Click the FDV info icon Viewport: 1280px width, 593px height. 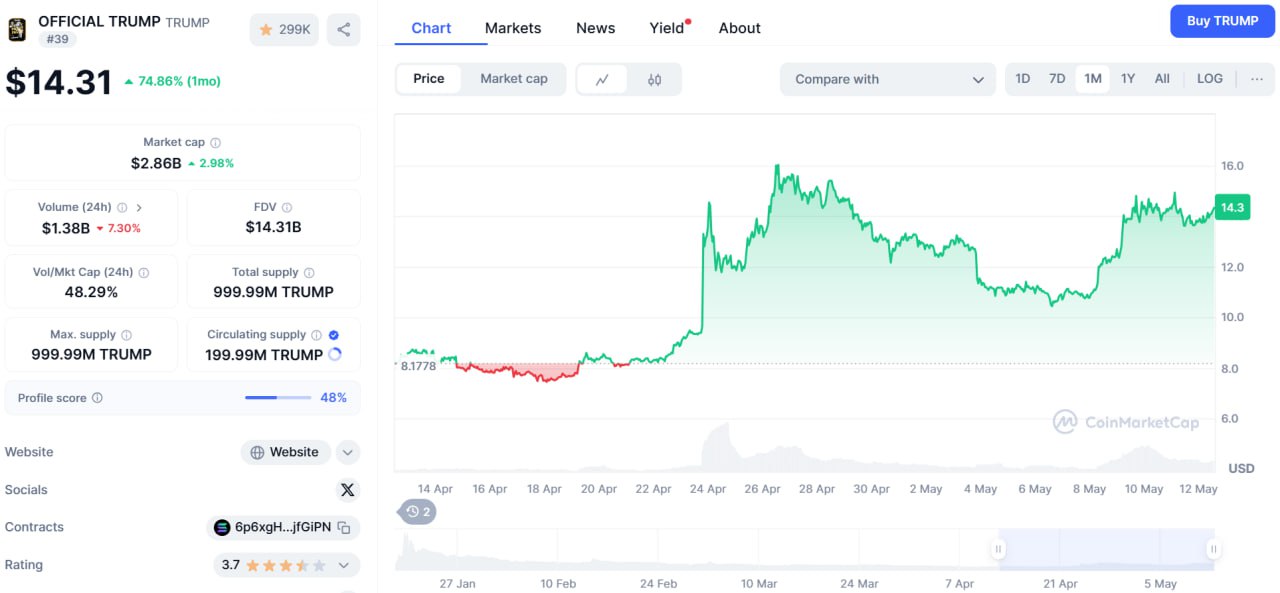click(286, 208)
